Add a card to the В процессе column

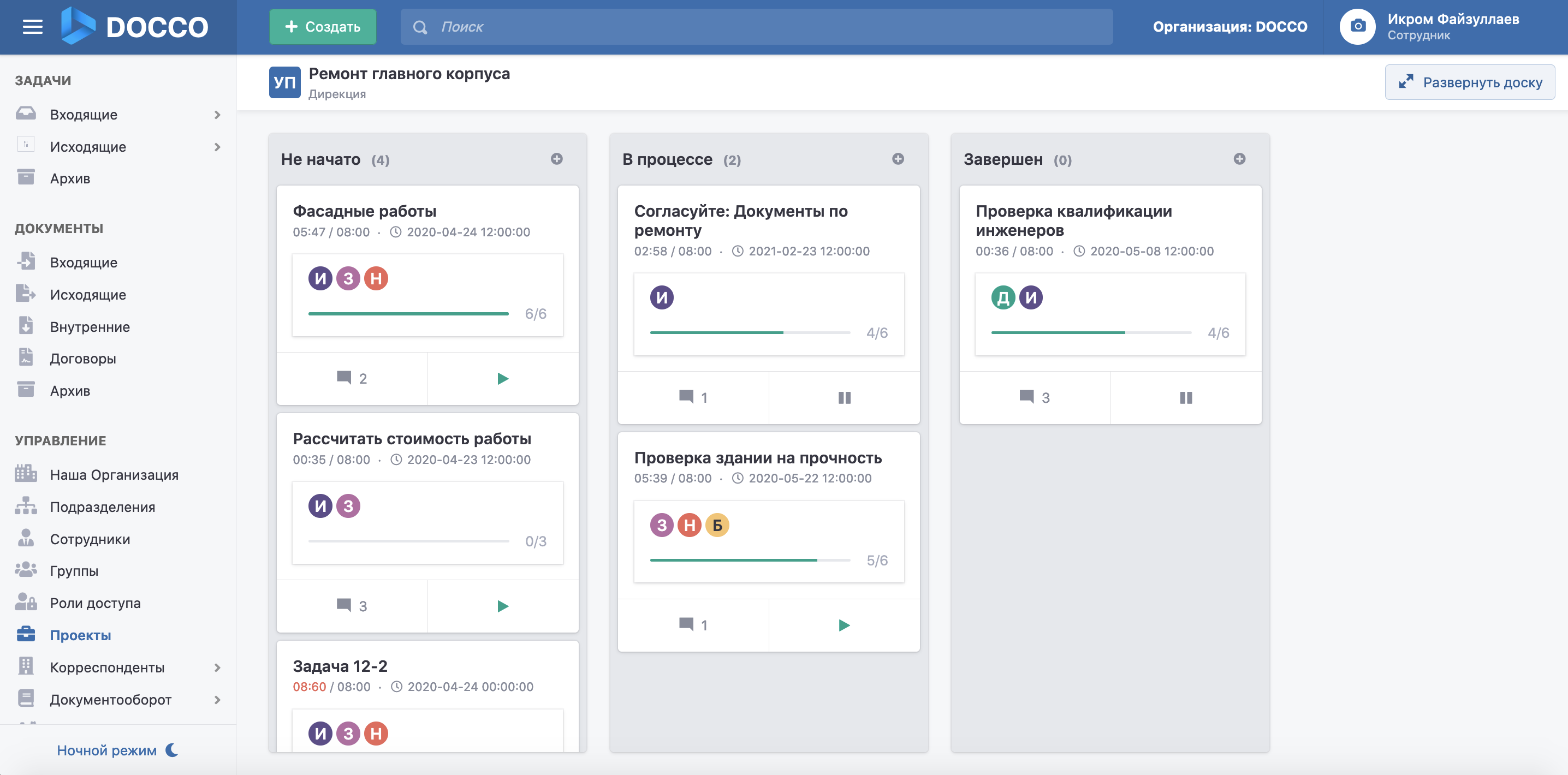tap(898, 159)
